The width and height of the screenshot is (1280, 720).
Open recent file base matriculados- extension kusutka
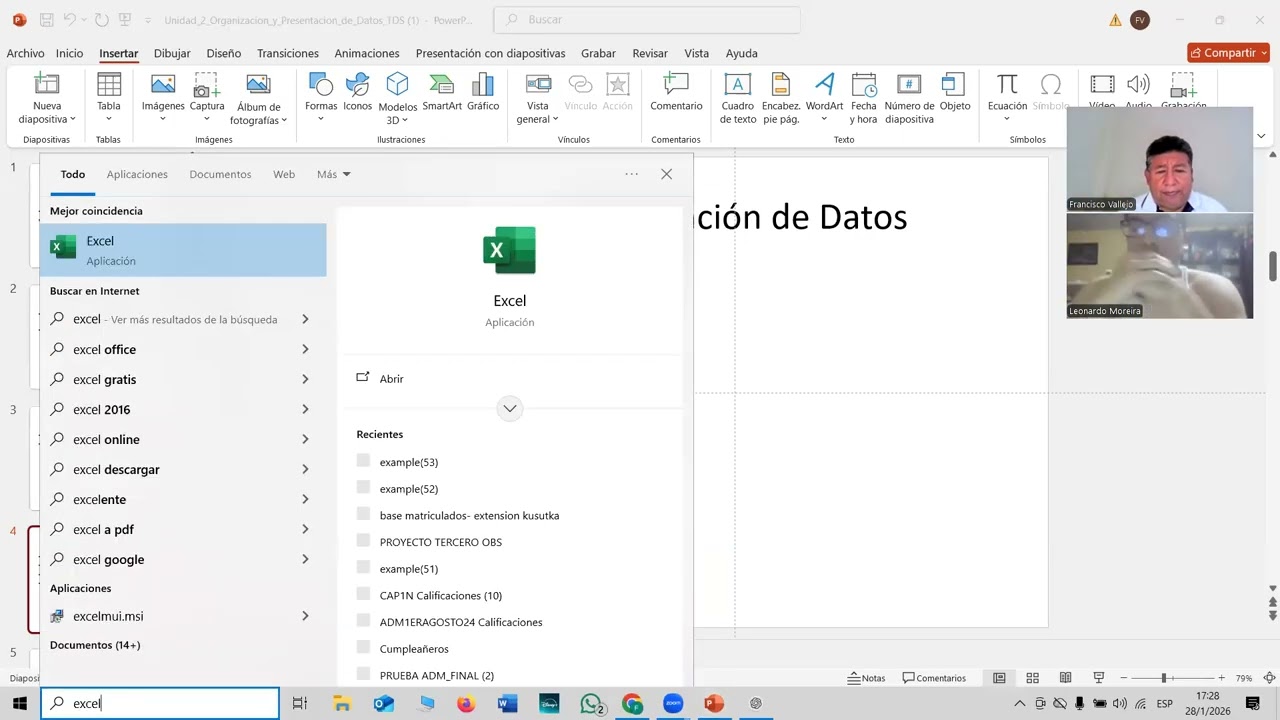pos(469,515)
